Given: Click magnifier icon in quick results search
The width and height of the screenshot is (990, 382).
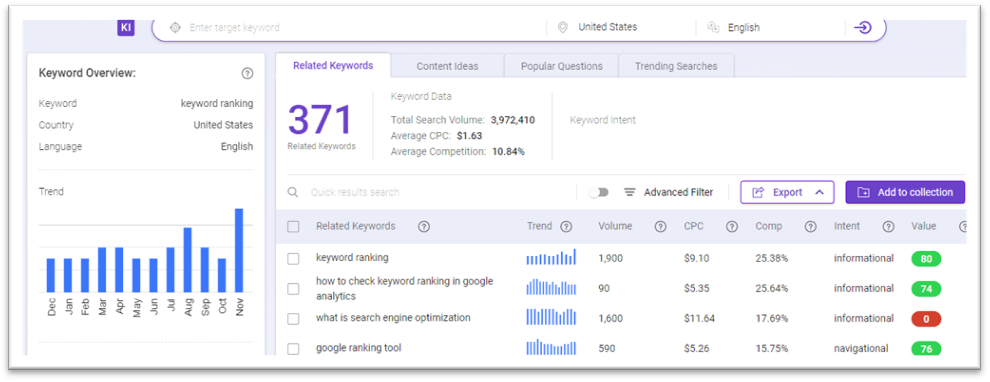Looking at the screenshot, I should (293, 192).
